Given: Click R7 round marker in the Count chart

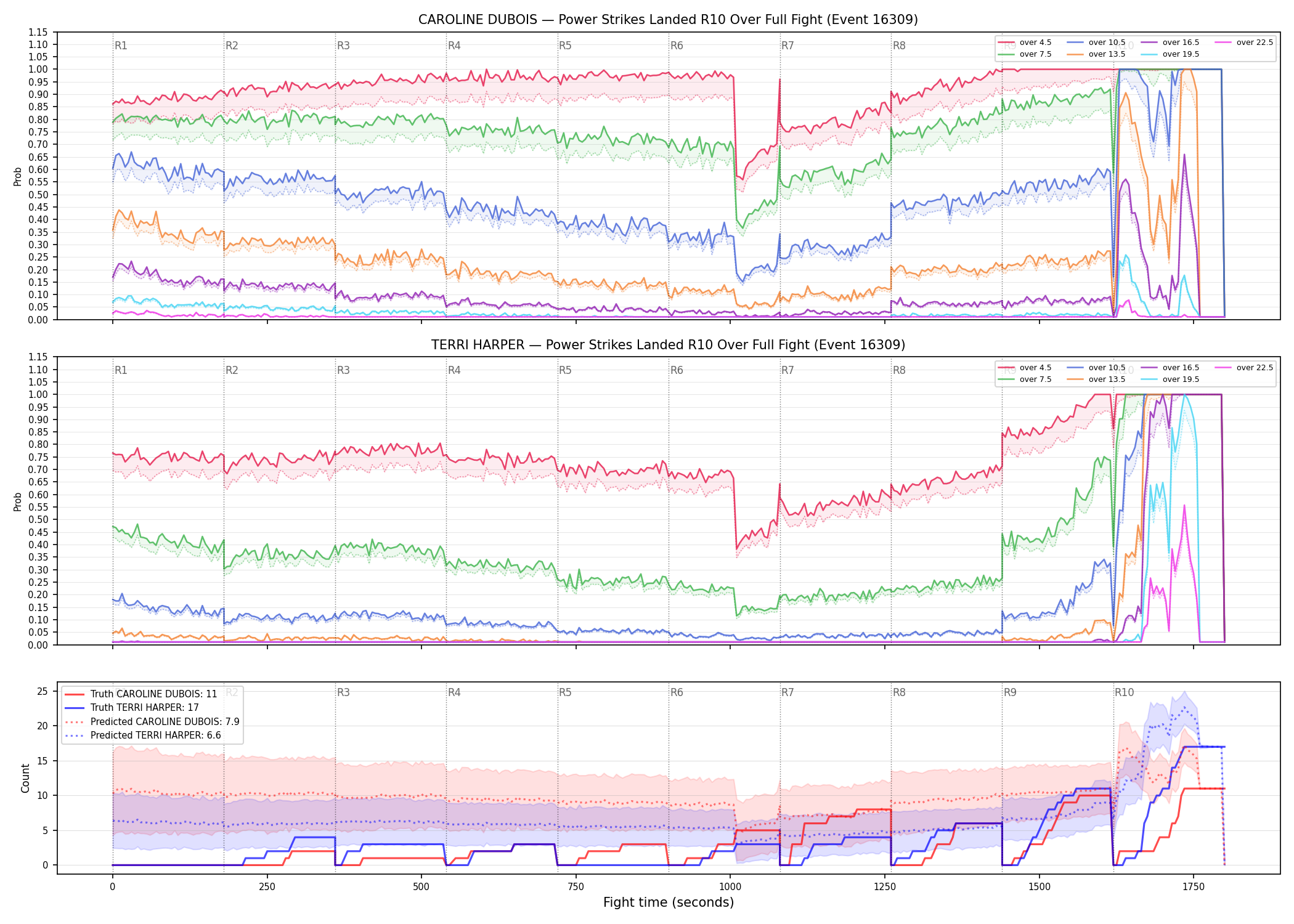Looking at the screenshot, I should point(787,692).
